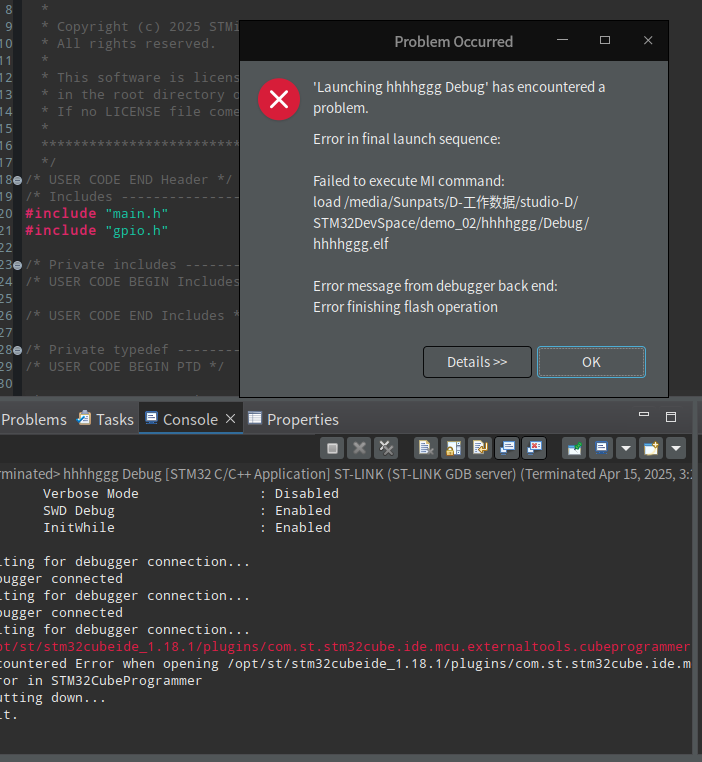Click the #include "main.h" line
The height and width of the screenshot is (762, 702).
pos(97,213)
